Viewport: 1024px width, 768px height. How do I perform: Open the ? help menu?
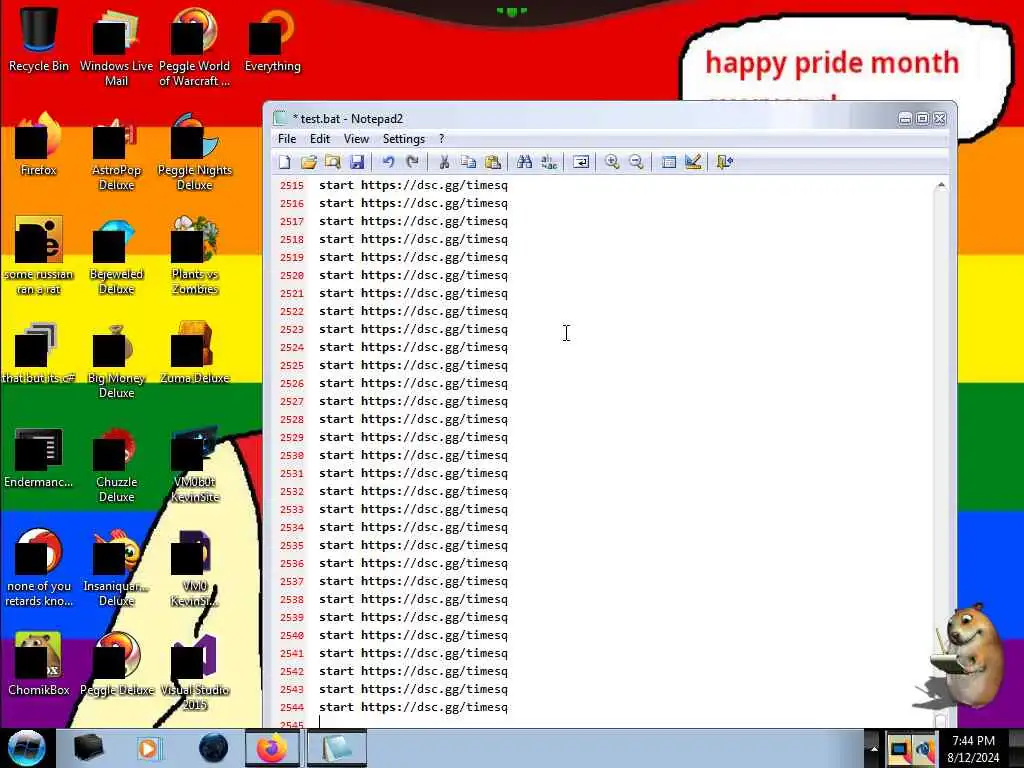tap(441, 139)
